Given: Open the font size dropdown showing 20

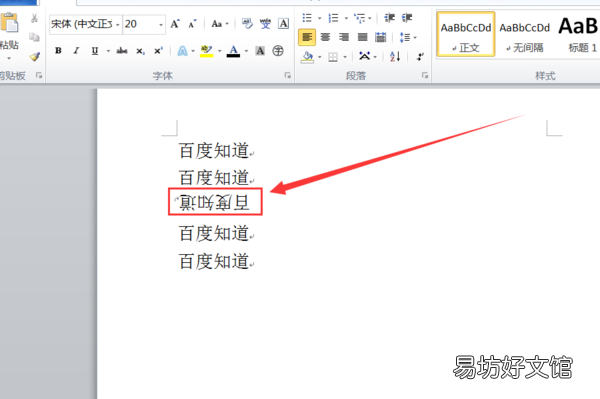Looking at the screenshot, I should [x=144, y=24].
